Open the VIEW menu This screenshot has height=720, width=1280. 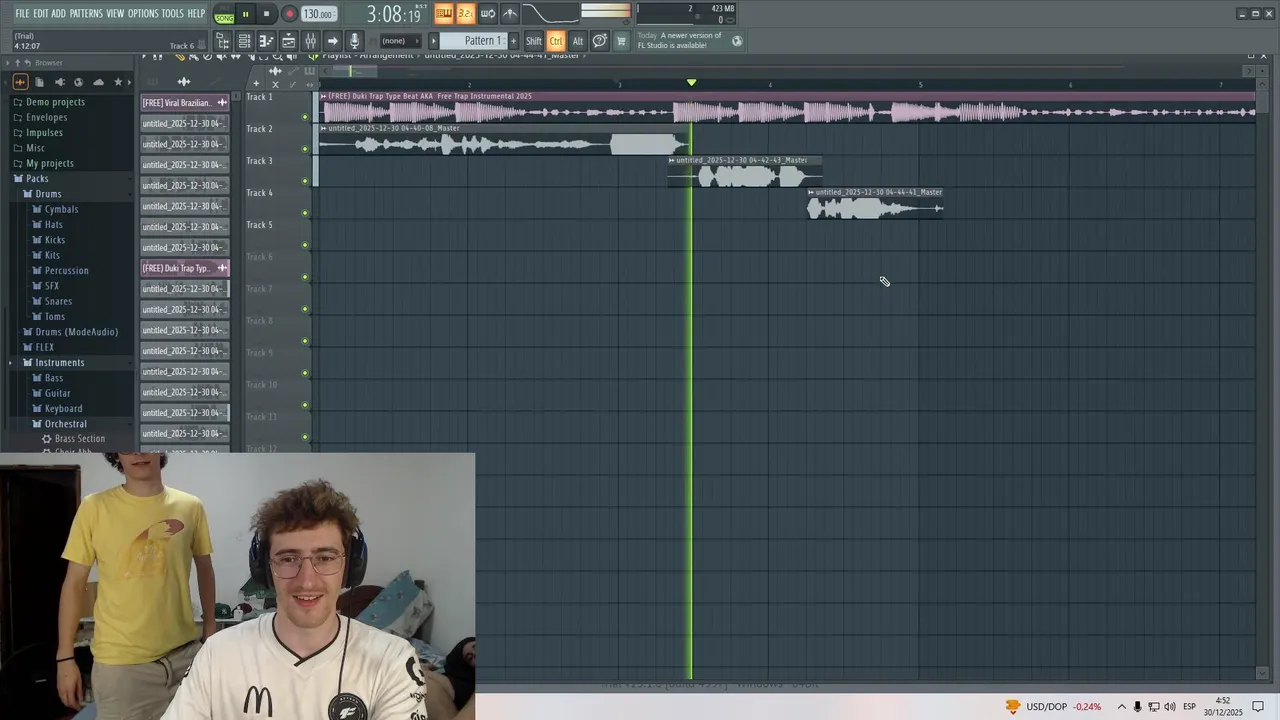pos(115,14)
